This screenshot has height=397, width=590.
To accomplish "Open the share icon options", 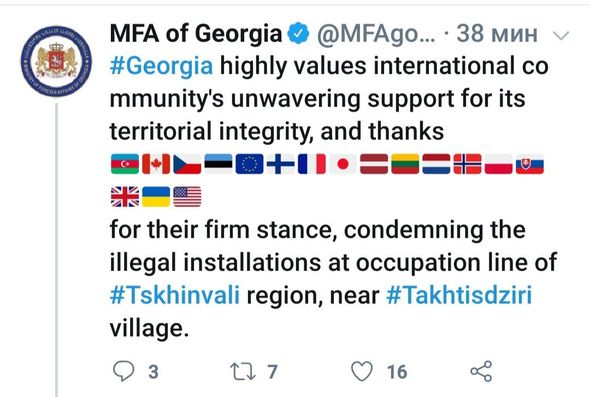I will tap(481, 371).
